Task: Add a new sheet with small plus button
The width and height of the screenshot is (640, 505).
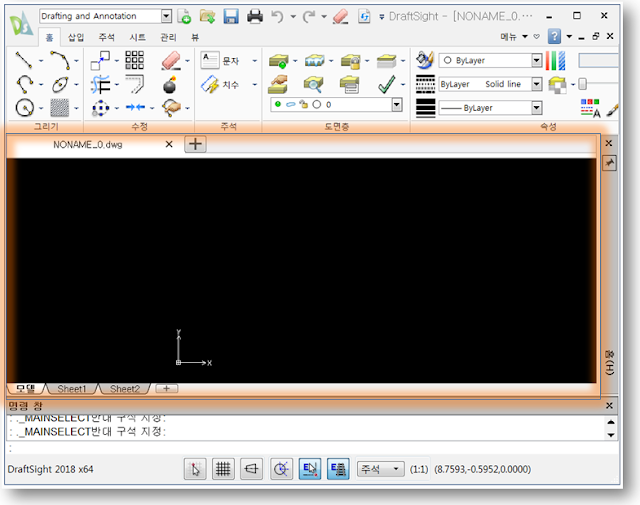Action: click(167, 389)
